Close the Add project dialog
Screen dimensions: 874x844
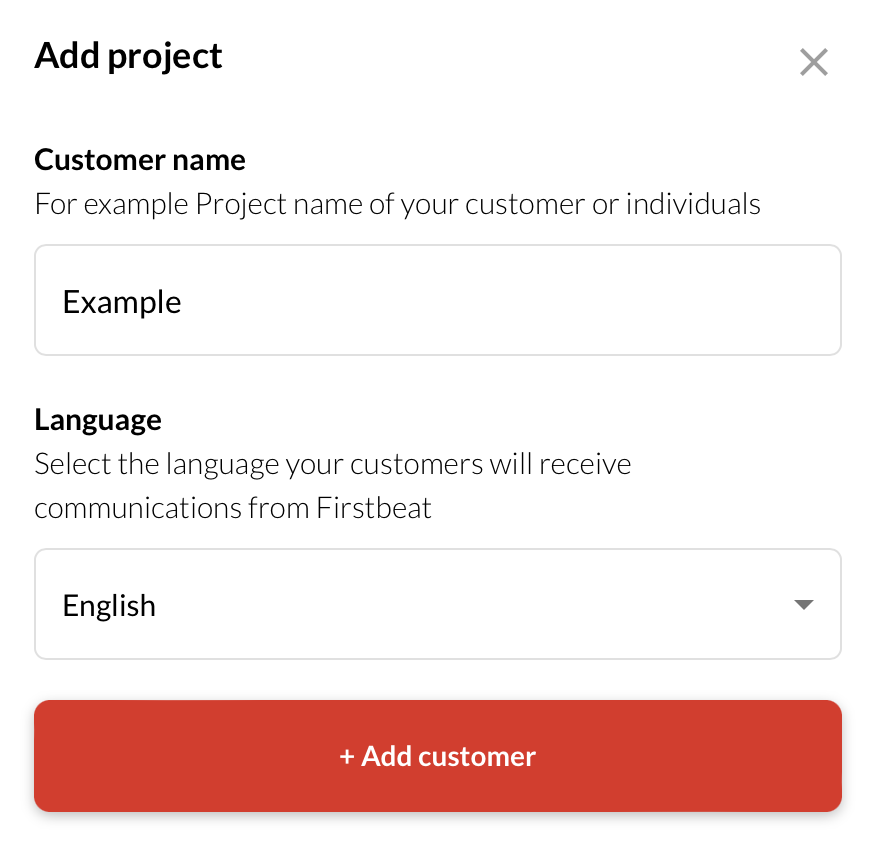(x=814, y=63)
